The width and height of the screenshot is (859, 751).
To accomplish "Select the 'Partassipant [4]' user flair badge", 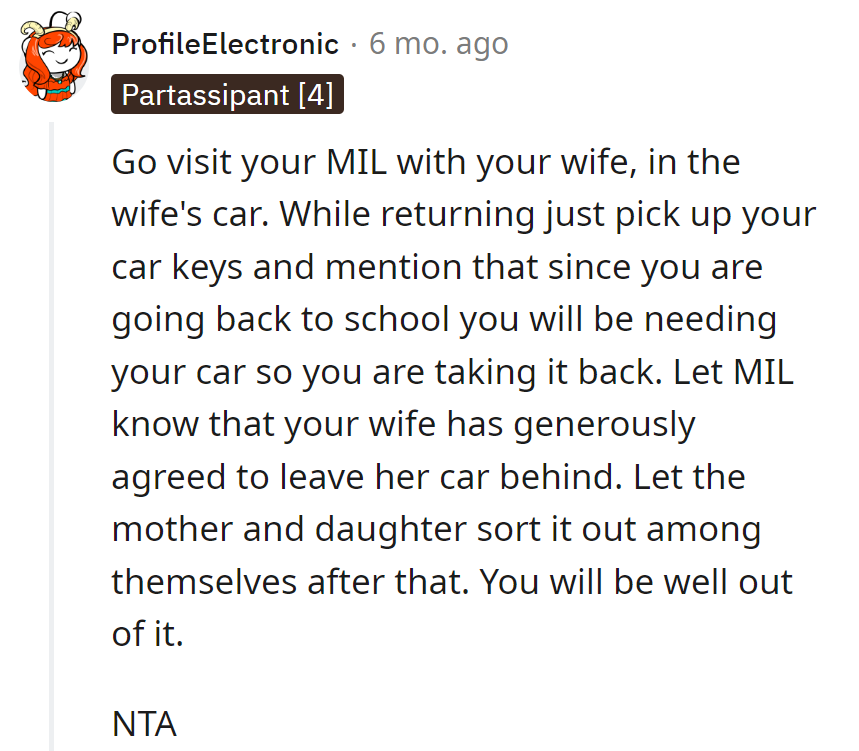I will click(227, 94).
